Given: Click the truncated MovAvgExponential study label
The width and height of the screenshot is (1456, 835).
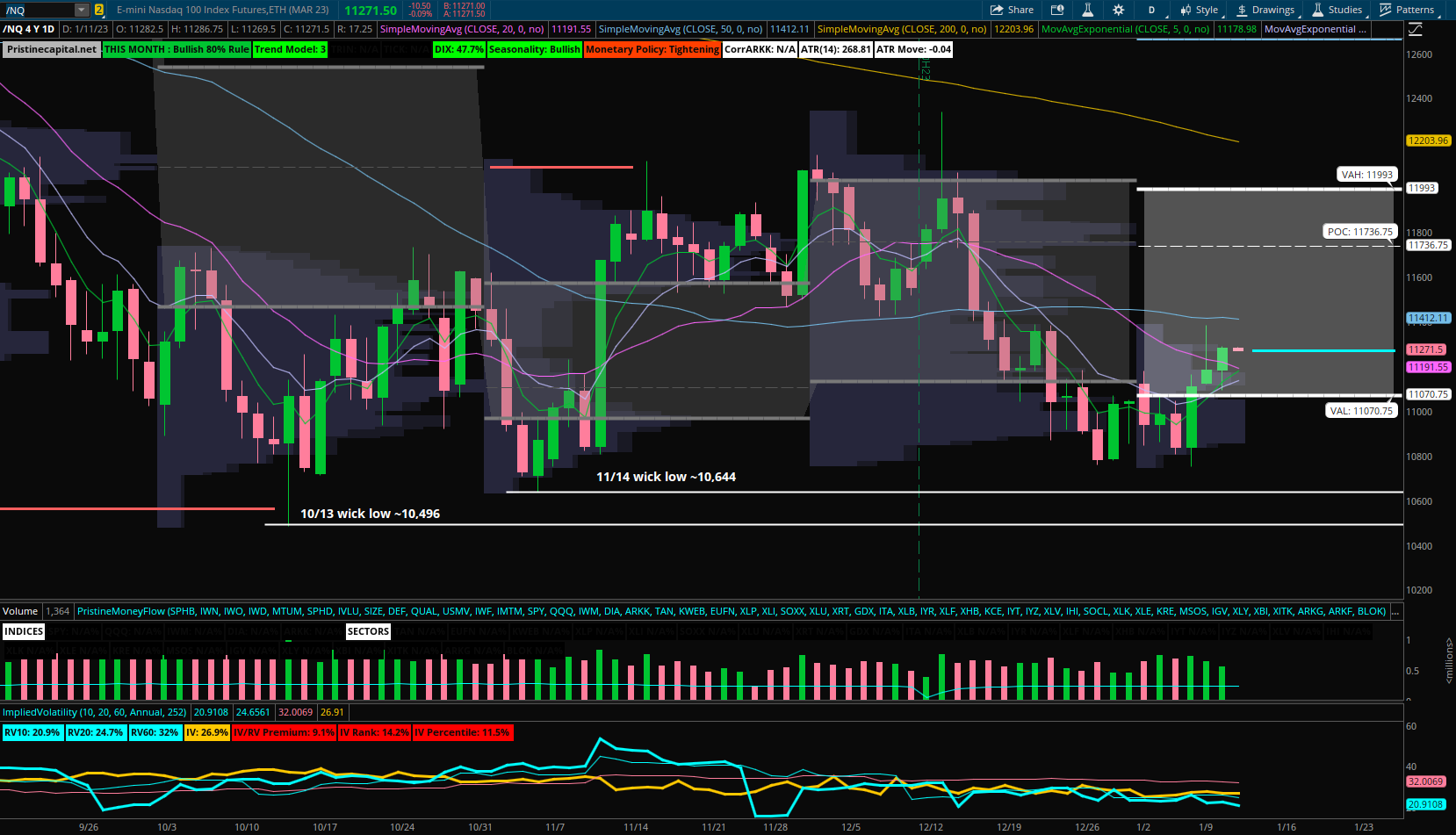Looking at the screenshot, I should coord(1315,29).
